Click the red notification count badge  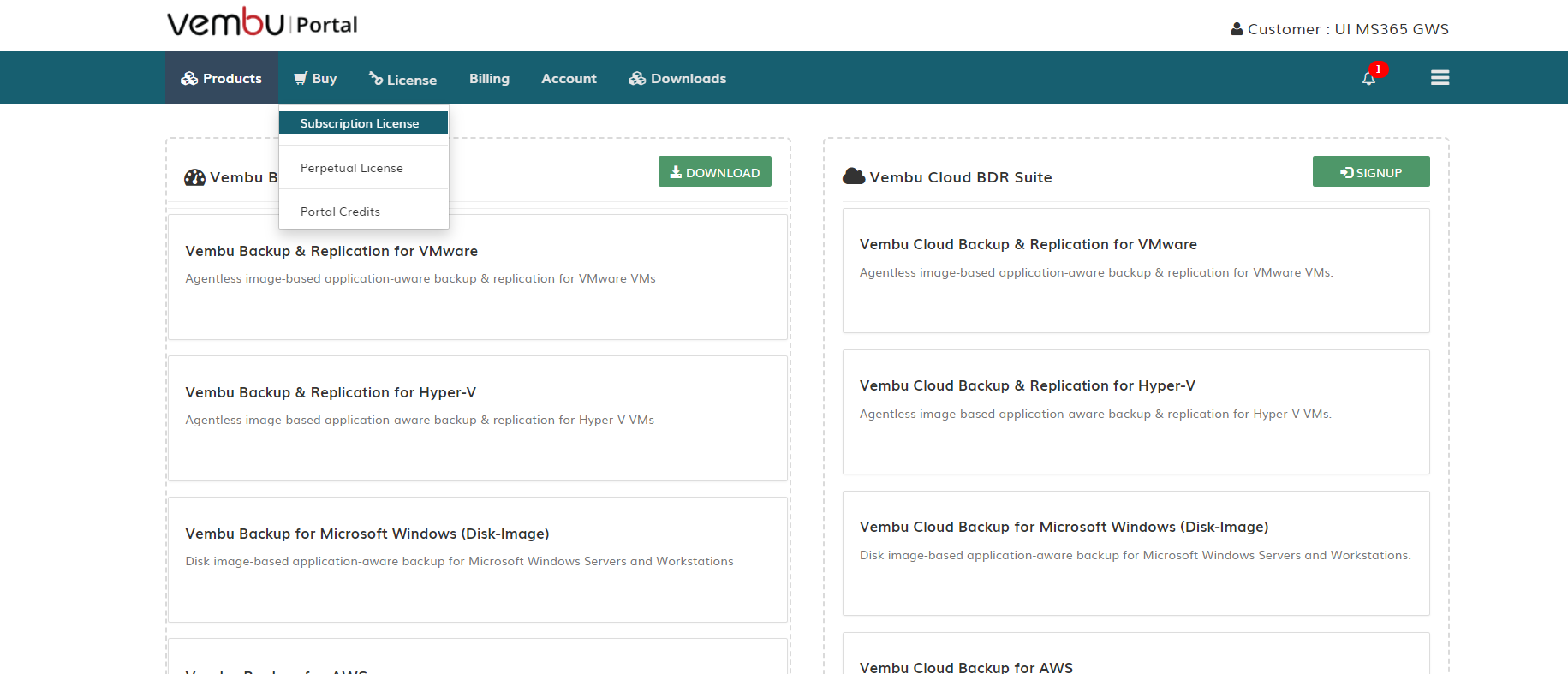point(1378,69)
